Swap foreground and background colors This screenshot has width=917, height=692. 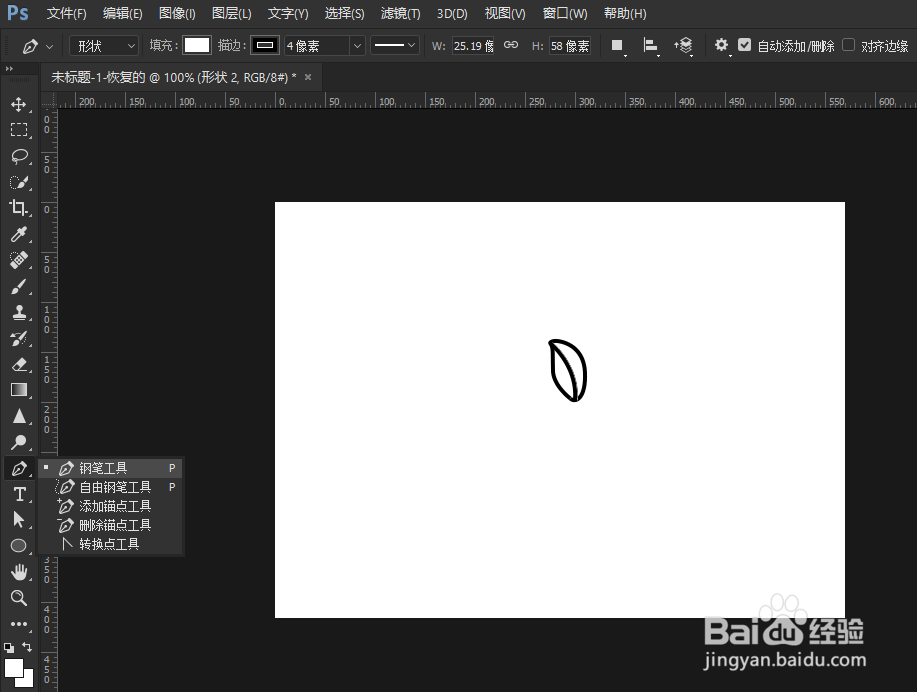[27, 647]
